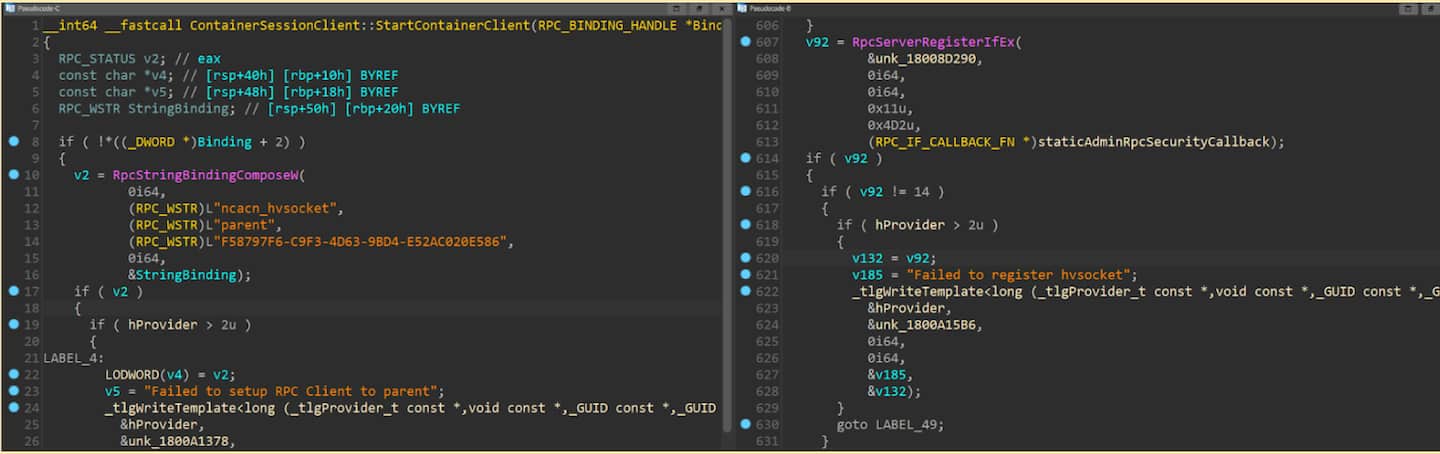The width and height of the screenshot is (1440, 454).
Task: Toggle breakpoint dot on line 607
Action: (x=745, y=42)
